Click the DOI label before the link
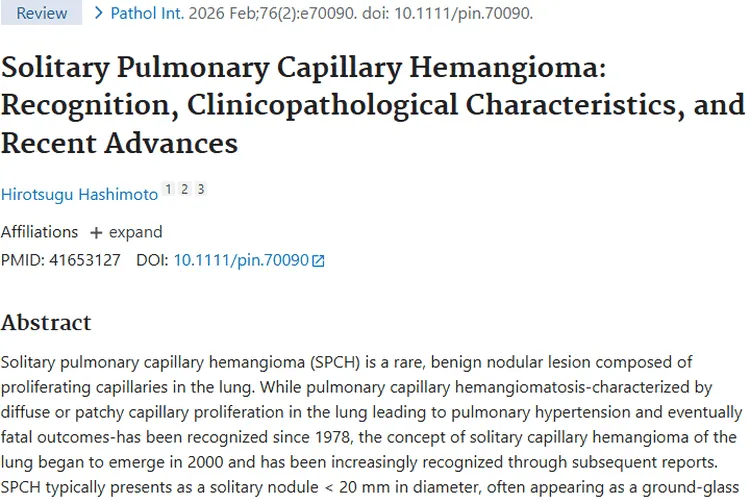 152,260
